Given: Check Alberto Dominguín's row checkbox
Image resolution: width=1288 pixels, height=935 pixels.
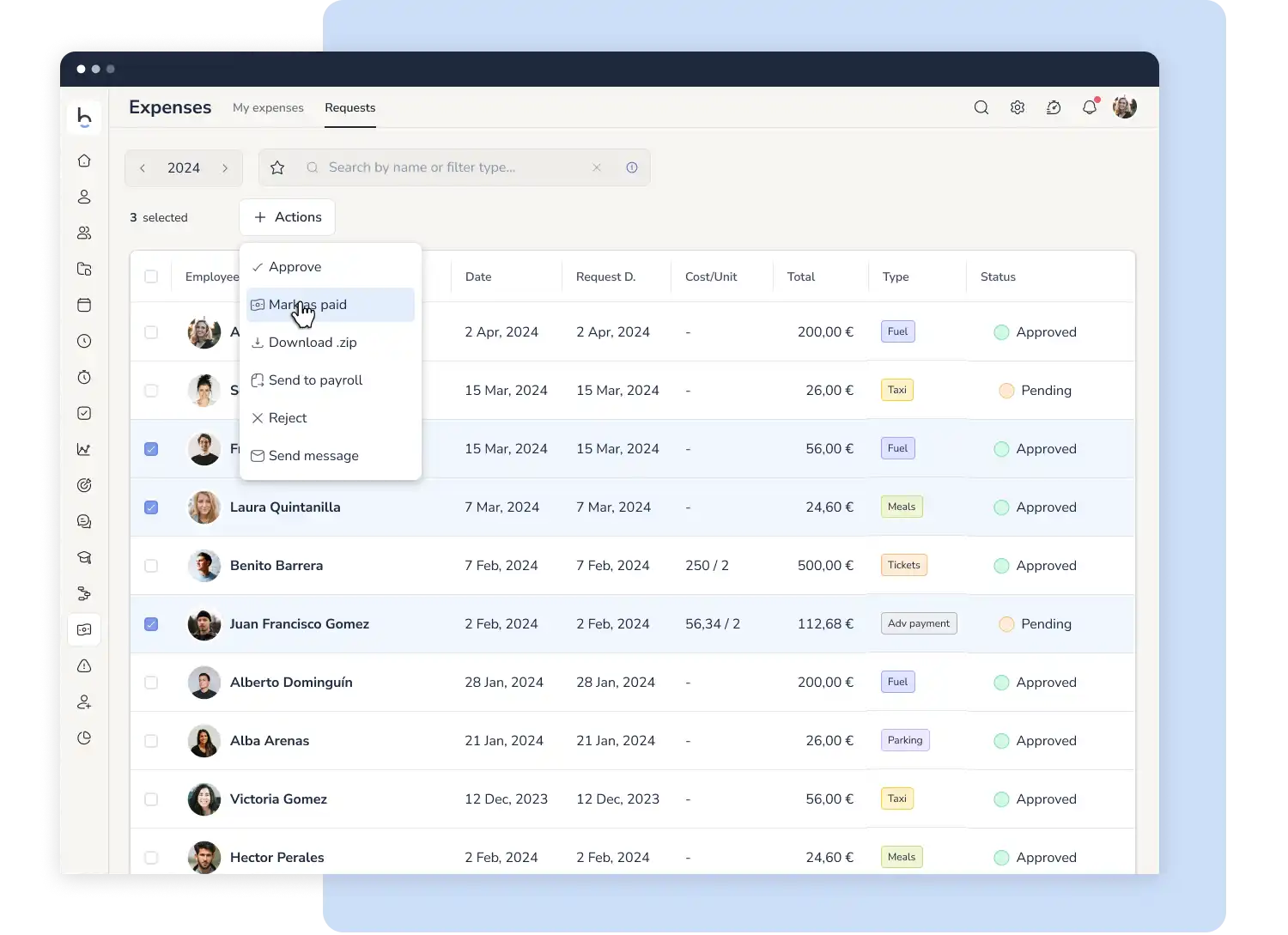Looking at the screenshot, I should coord(151,683).
